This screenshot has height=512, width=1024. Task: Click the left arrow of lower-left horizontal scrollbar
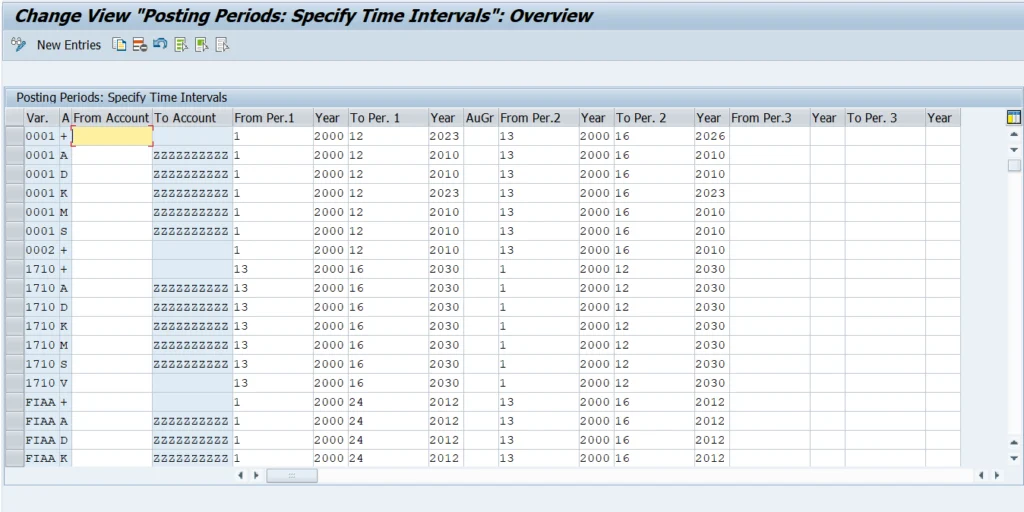coord(240,475)
